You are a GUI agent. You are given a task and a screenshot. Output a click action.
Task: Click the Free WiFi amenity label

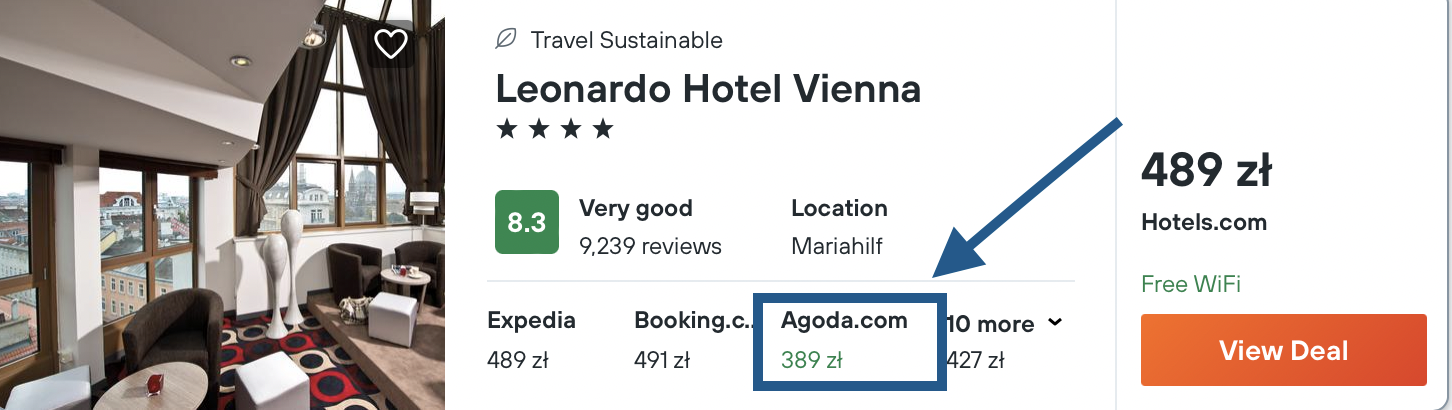point(1190,284)
